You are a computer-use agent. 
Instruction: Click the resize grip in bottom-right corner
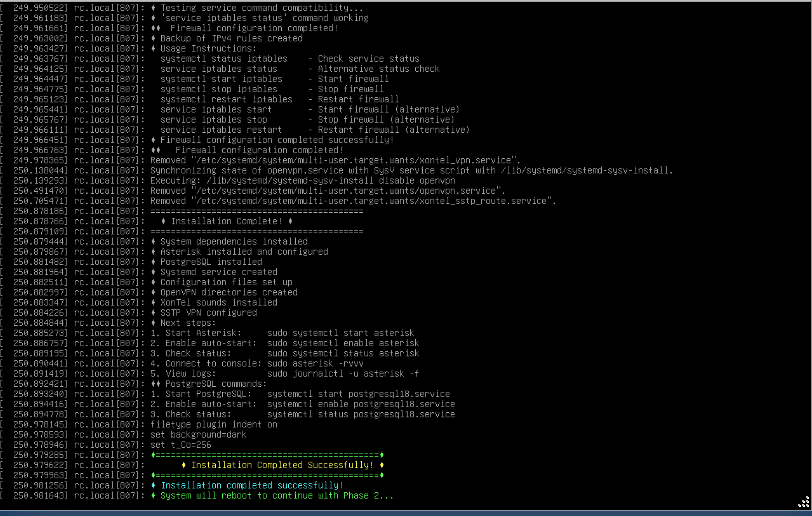point(805,503)
